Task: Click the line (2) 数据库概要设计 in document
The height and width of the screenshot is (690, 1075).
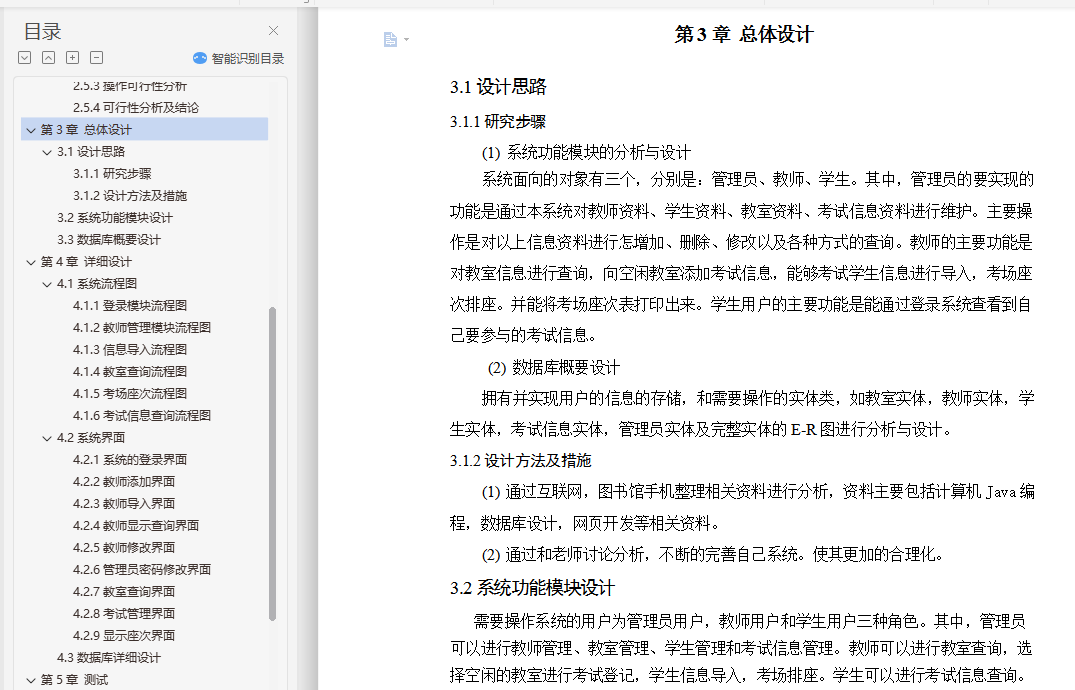Action: tap(553, 368)
